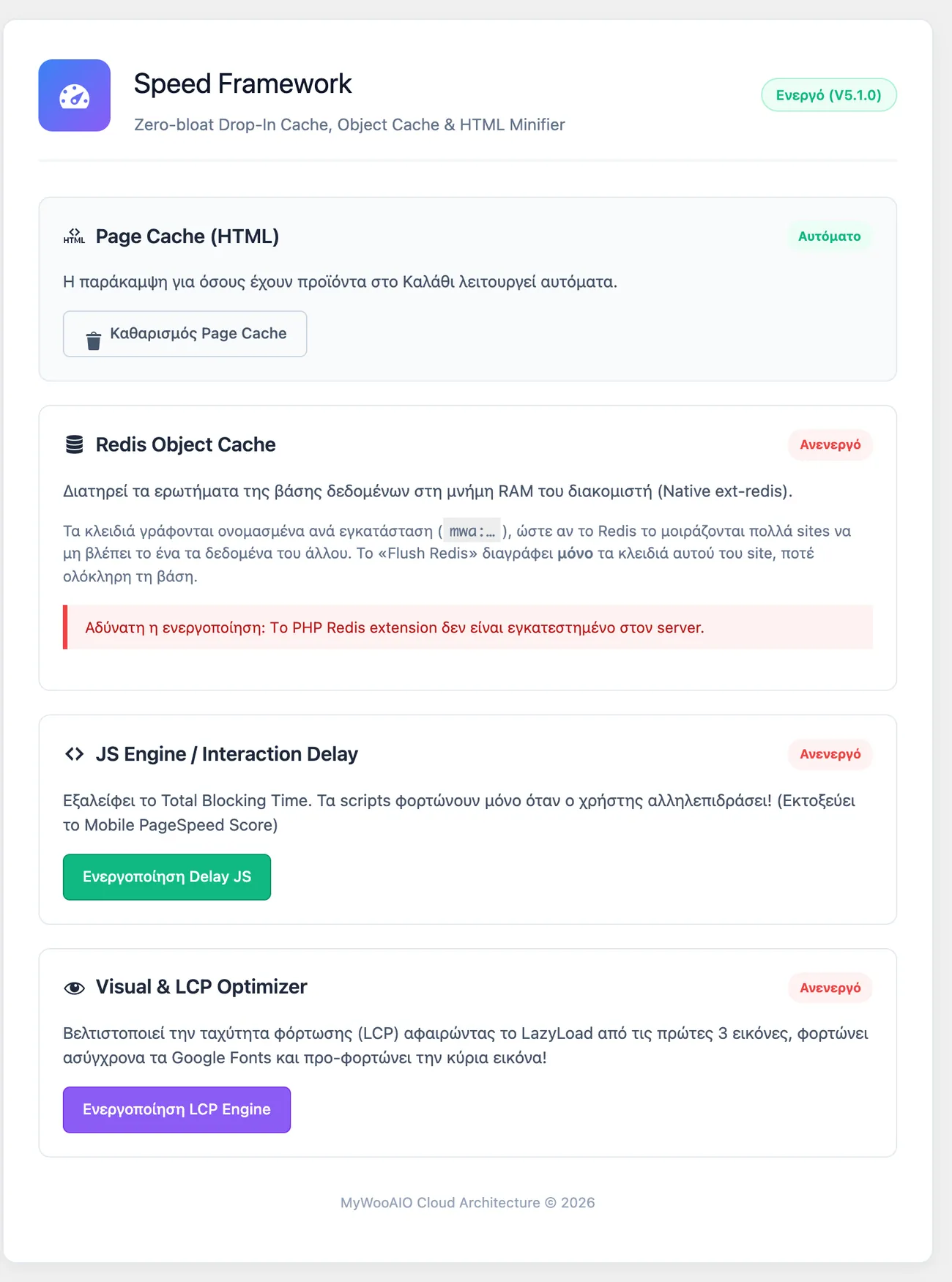Click the JS Engine / Interaction Delay heading
The height and width of the screenshot is (1282, 952).
pyautogui.click(x=227, y=754)
